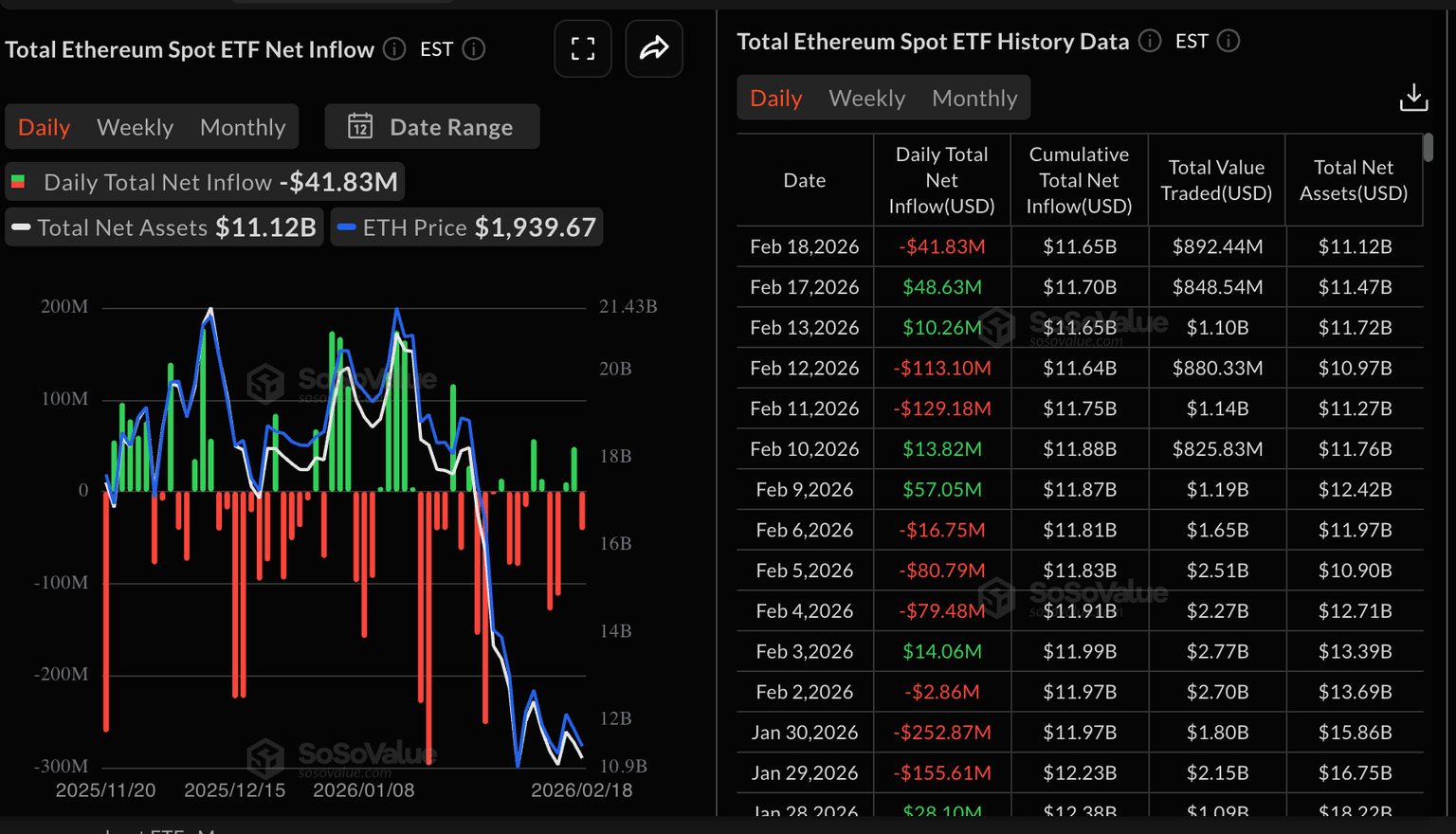Select Daily tab in chart panel
The width and height of the screenshot is (1456, 834).
pyautogui.click(x=45, y=127)
